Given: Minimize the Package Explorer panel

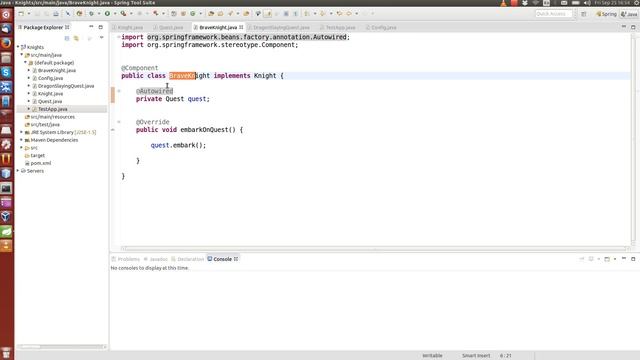Looking at the screenshot, I should (x=91, y=27).
